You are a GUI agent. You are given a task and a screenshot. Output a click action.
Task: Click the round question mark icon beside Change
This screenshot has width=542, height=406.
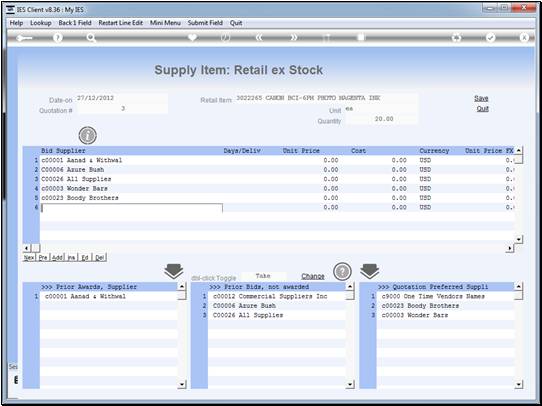[342, 272]
